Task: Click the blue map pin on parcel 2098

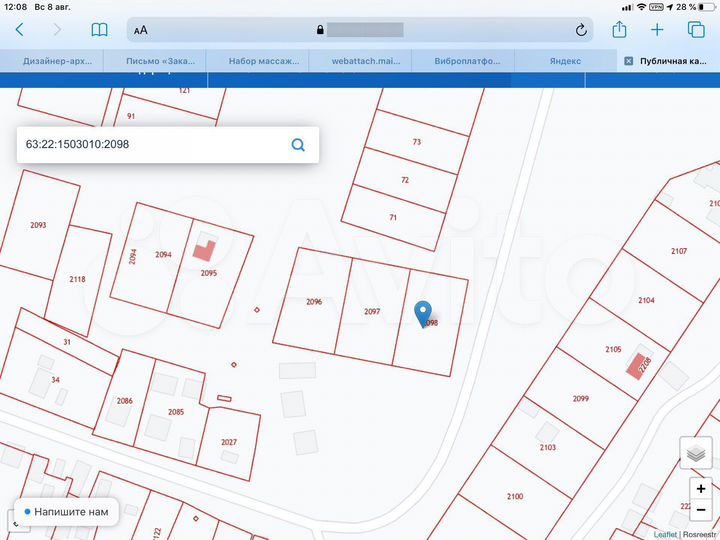Action: [x=423, y=313]
